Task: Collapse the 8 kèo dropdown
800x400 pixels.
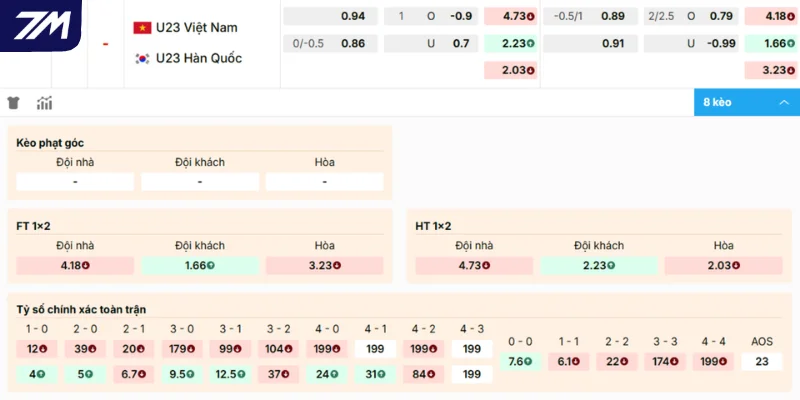Action: [746, 102]
